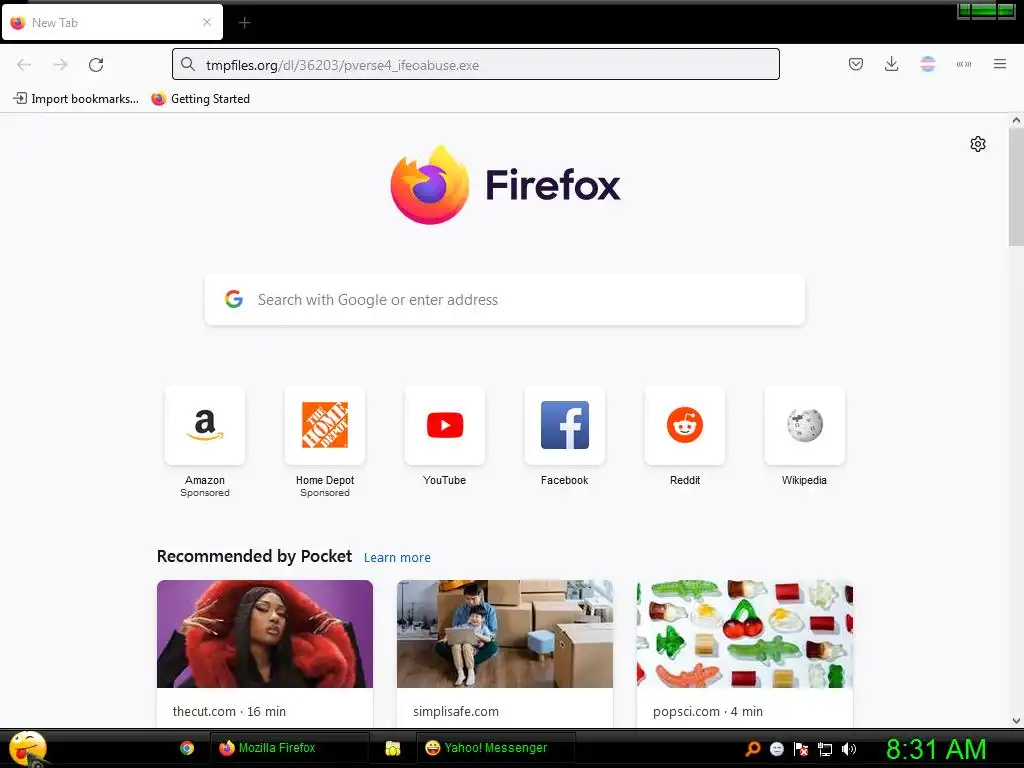Viewport: 1024px width, 768px height.
Task: Open thecut.com Pocket story thumbnail
Action: click(265, 633)
